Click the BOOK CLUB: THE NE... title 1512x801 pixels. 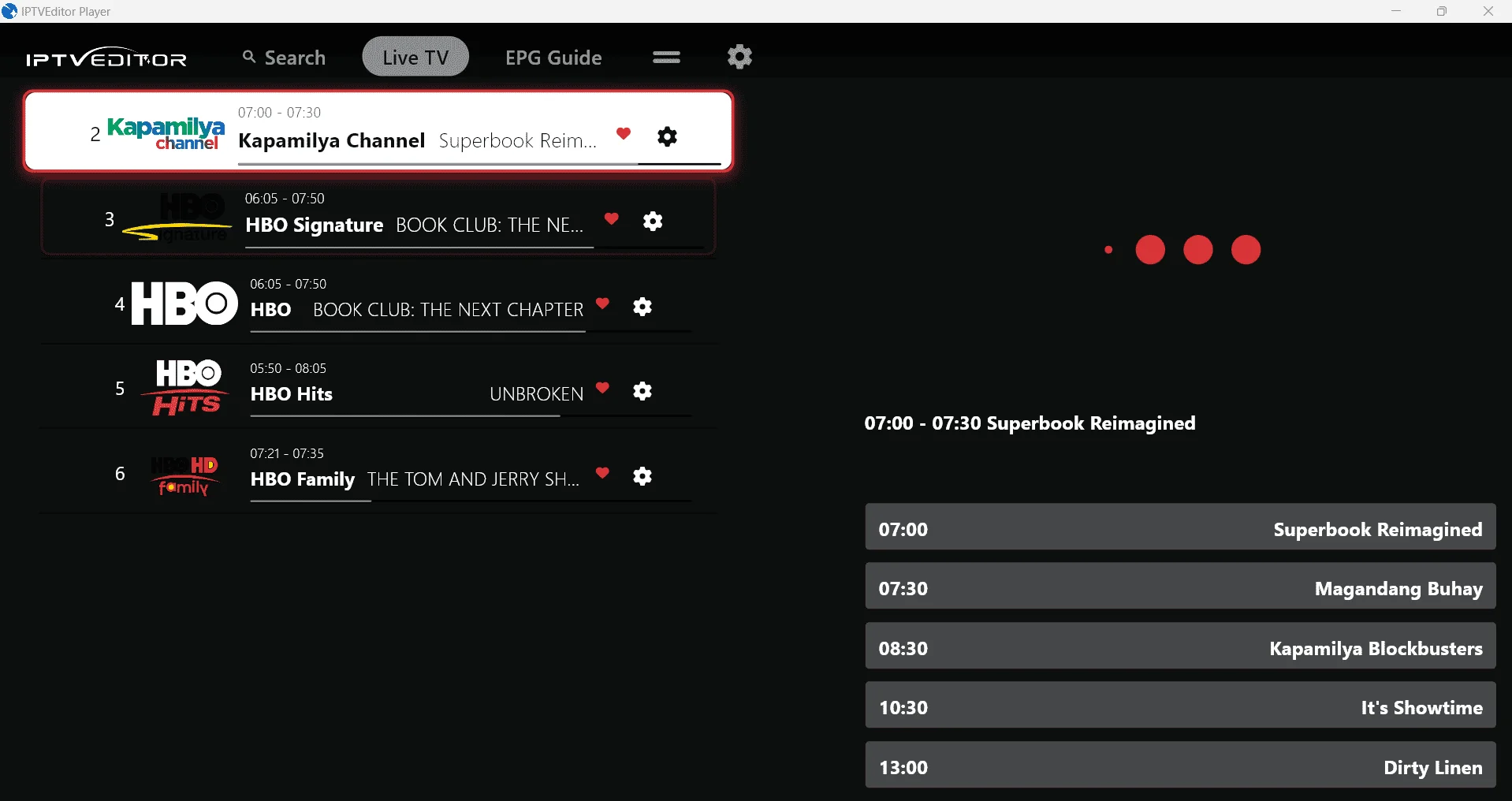pos(490,225)
